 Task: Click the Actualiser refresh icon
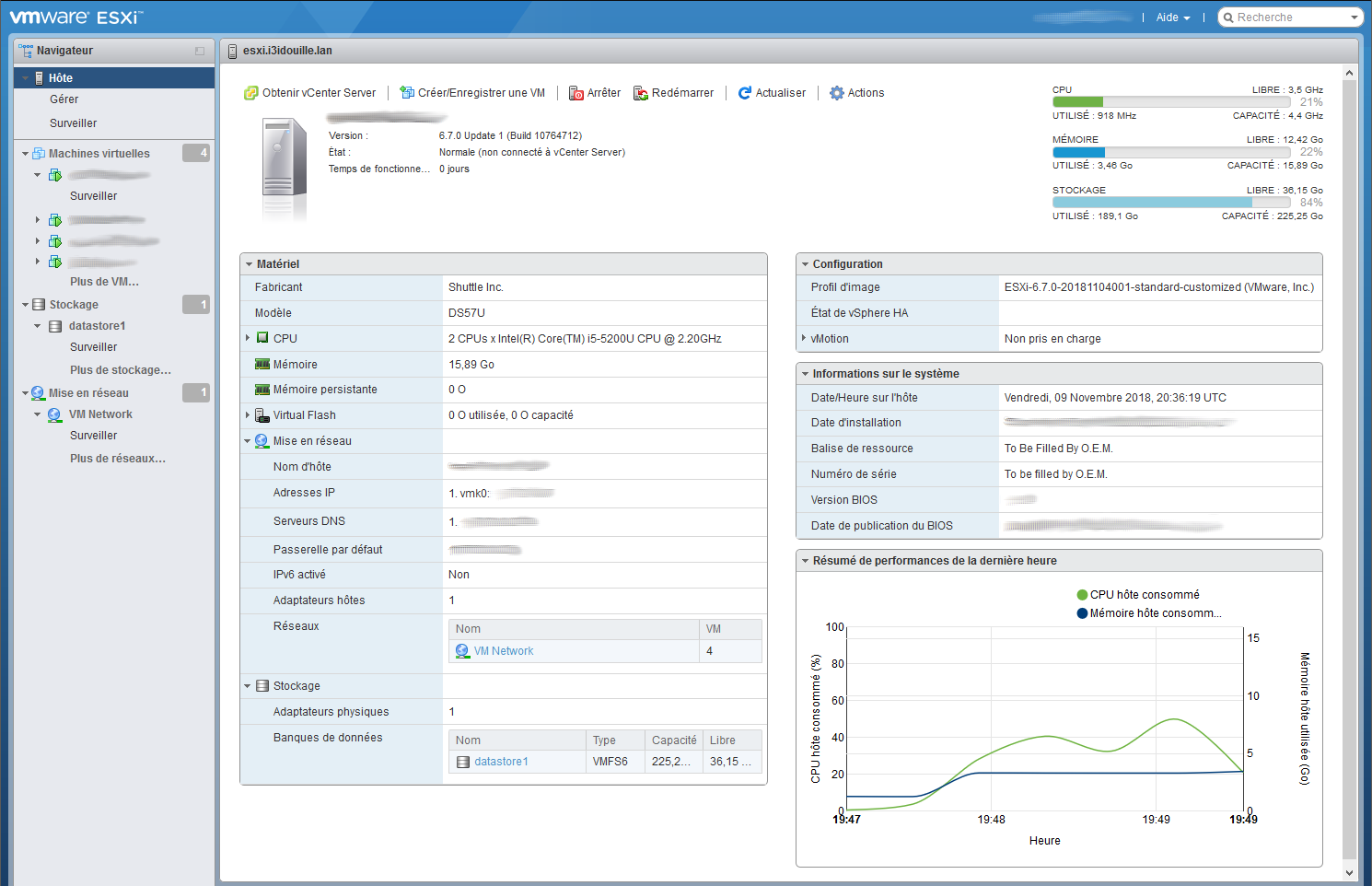click(745, 93)
